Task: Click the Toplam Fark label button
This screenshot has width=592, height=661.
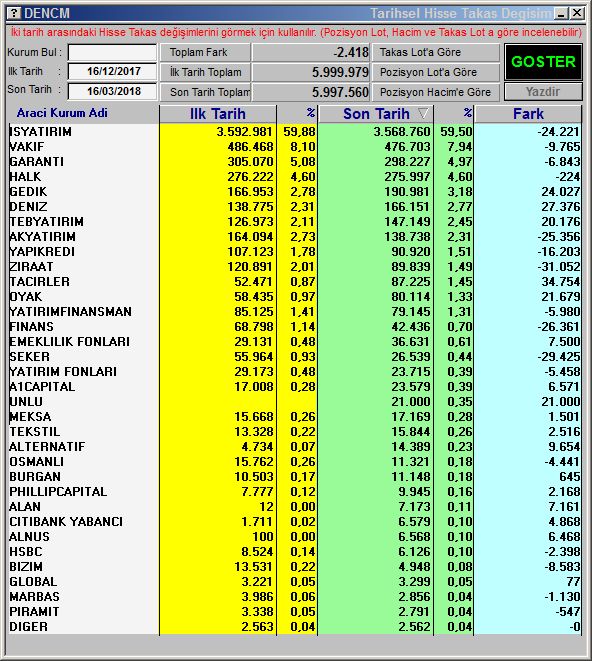Action: (x=205, y=52)
